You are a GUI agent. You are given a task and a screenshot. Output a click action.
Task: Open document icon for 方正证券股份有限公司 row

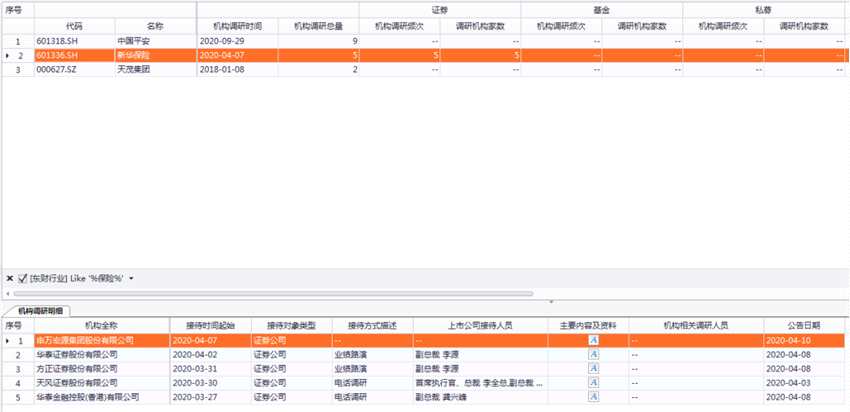(x=594, y=369)
